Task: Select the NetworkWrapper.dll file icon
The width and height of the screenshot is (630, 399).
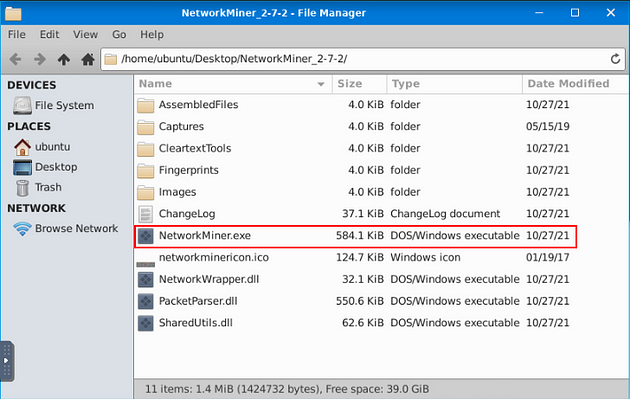Action: (145, 279)
